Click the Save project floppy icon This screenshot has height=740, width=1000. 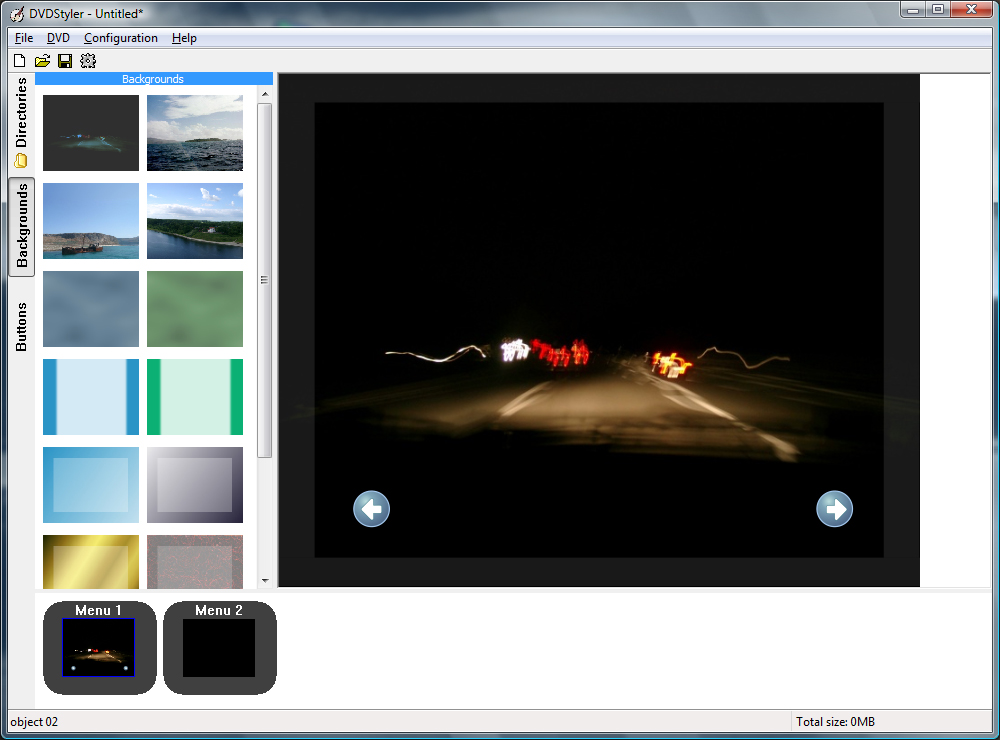click(x=65, y=61)
